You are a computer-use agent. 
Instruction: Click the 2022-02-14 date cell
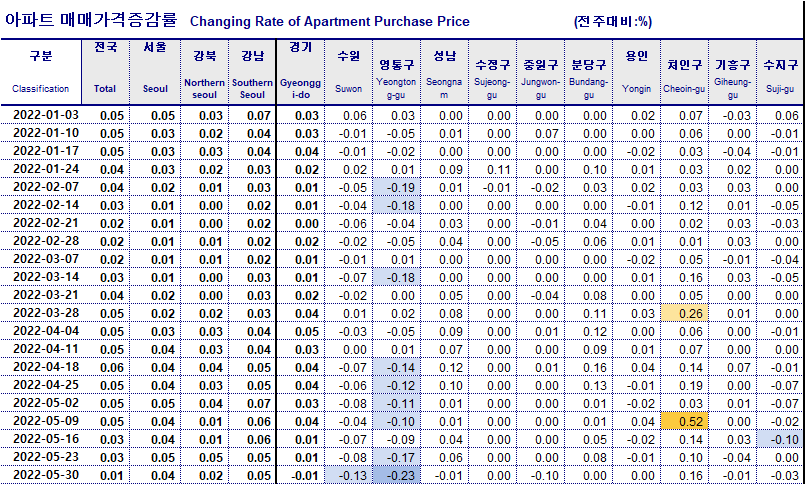coord(41,205)
